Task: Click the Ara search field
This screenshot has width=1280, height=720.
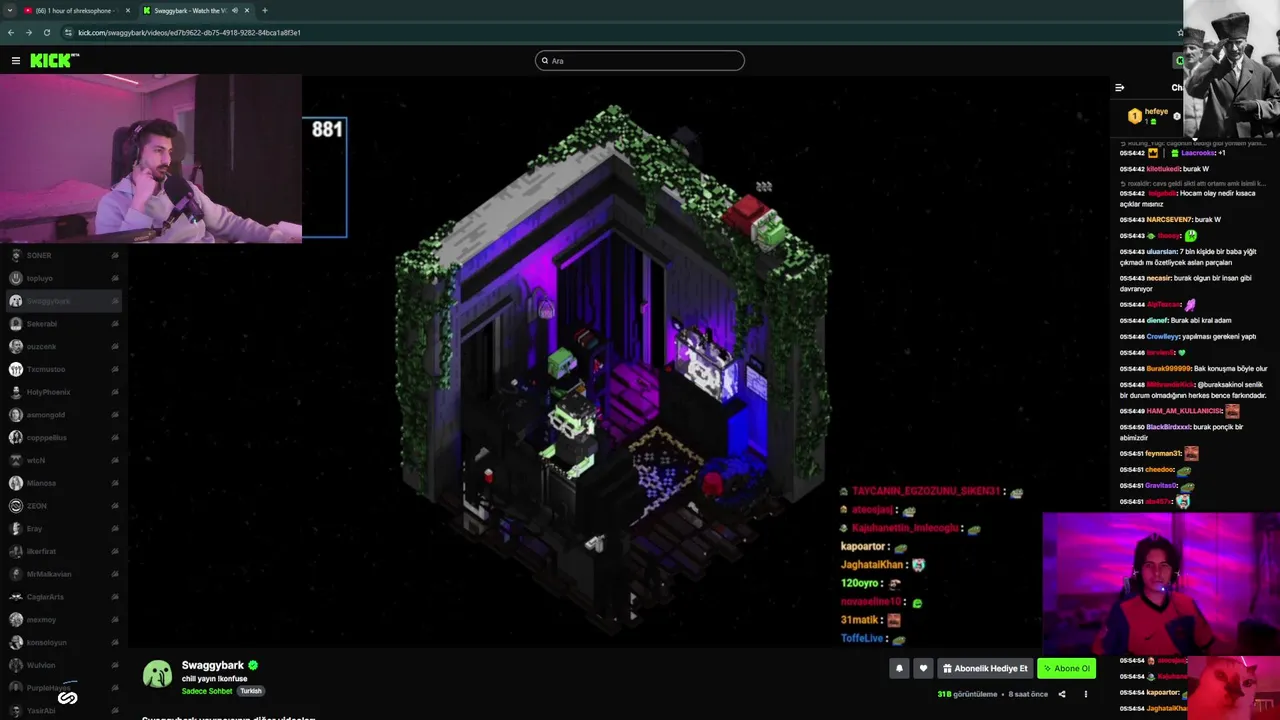Action: tap(640, 61)
